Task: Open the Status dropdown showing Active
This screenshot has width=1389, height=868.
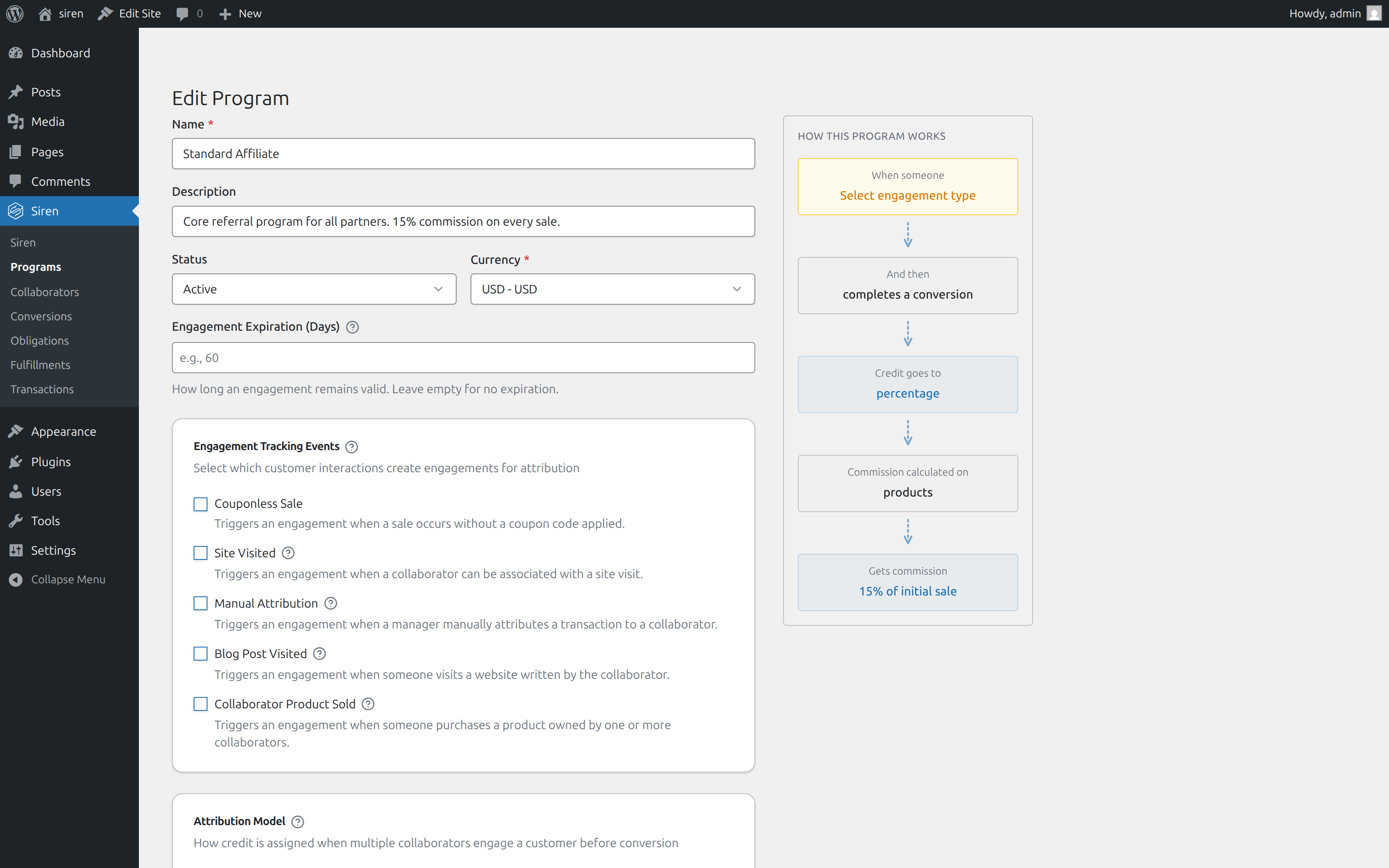Action: tap(313, 289)
